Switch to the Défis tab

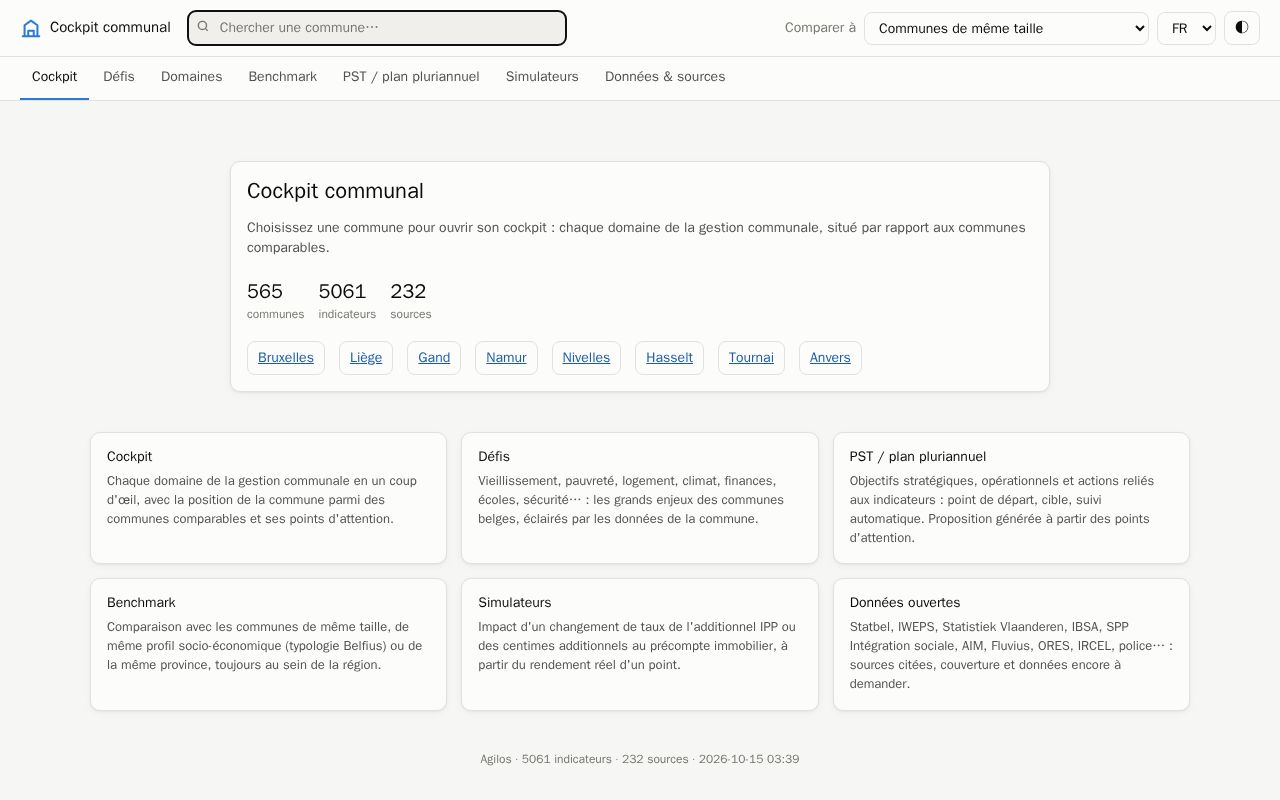[119, 77]
